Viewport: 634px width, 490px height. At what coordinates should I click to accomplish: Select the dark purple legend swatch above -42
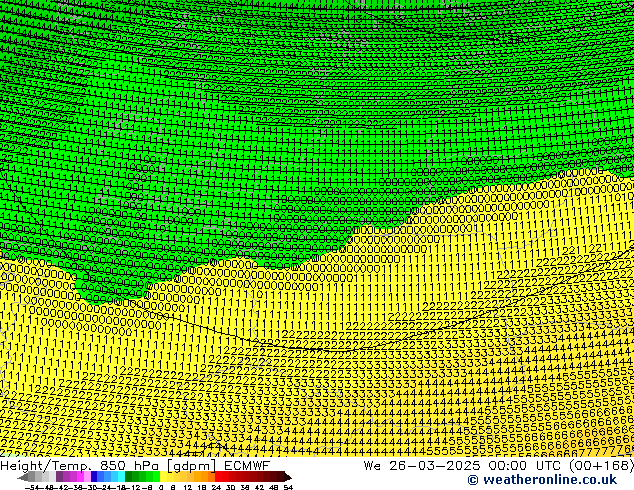point(59,476)
